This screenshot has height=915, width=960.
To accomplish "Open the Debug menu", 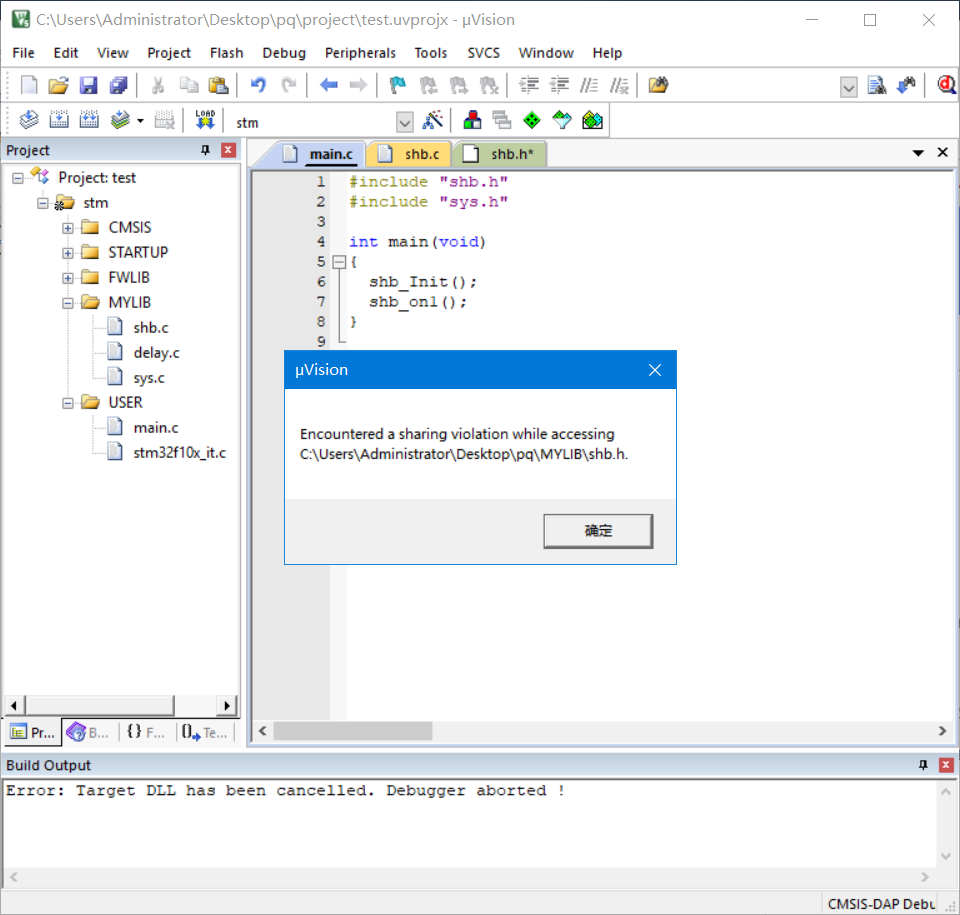I will [x=284, y=53].
